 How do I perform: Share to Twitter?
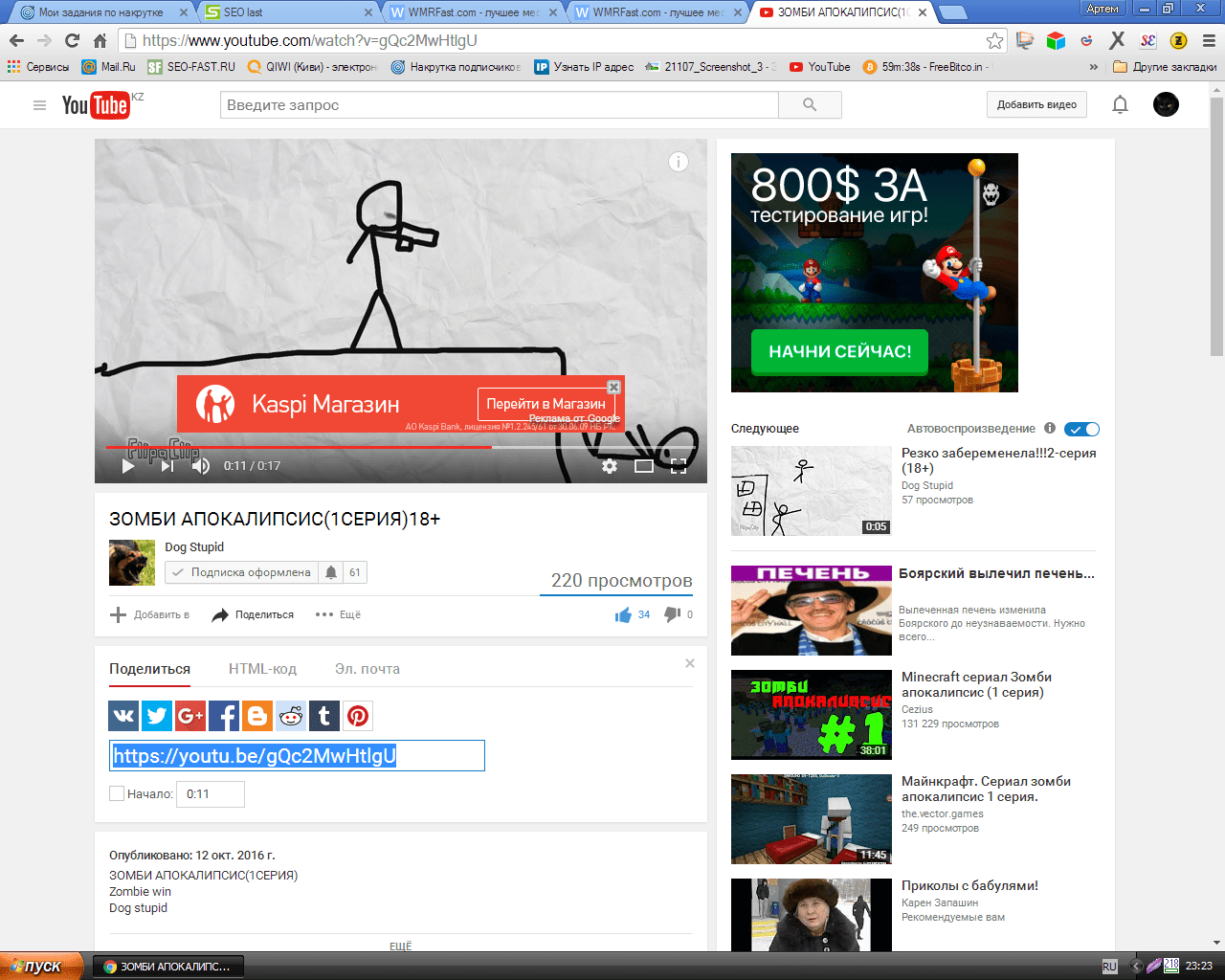point(157,716)
